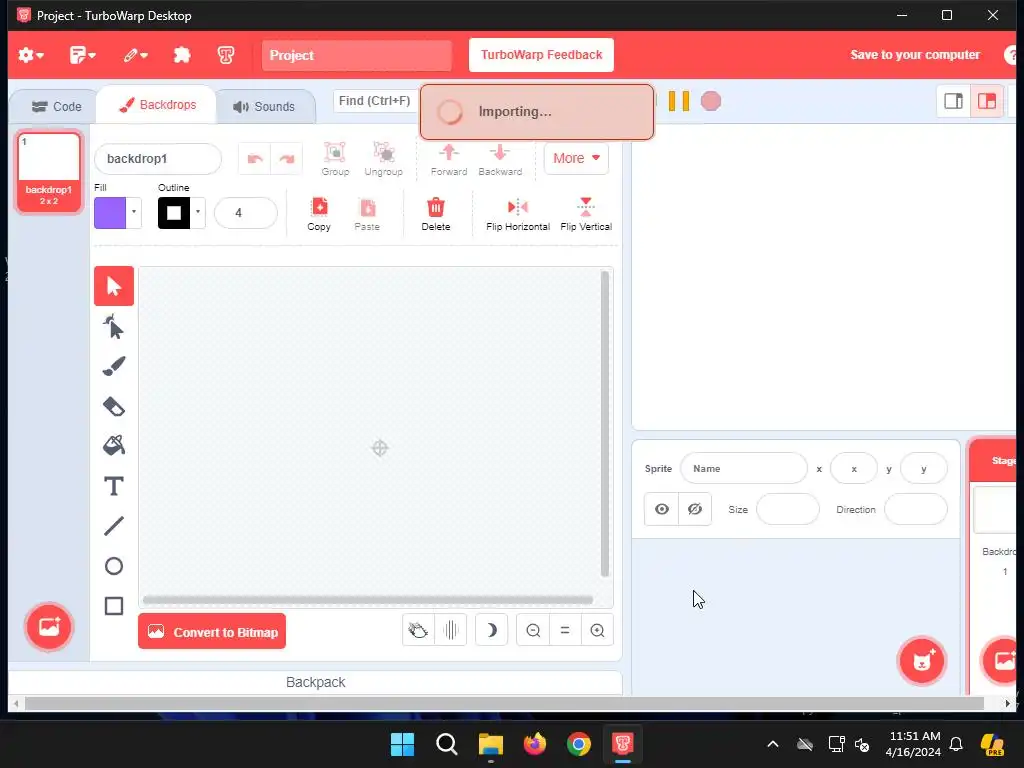The image size is (1024, 768).
Task: Click Flip Vertical
Action: pyautogui.click(x=586, y=215)
